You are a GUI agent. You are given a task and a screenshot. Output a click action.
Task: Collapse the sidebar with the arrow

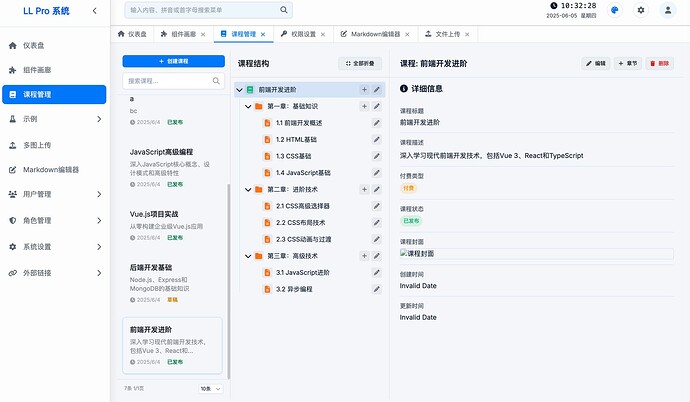point(95,11)
